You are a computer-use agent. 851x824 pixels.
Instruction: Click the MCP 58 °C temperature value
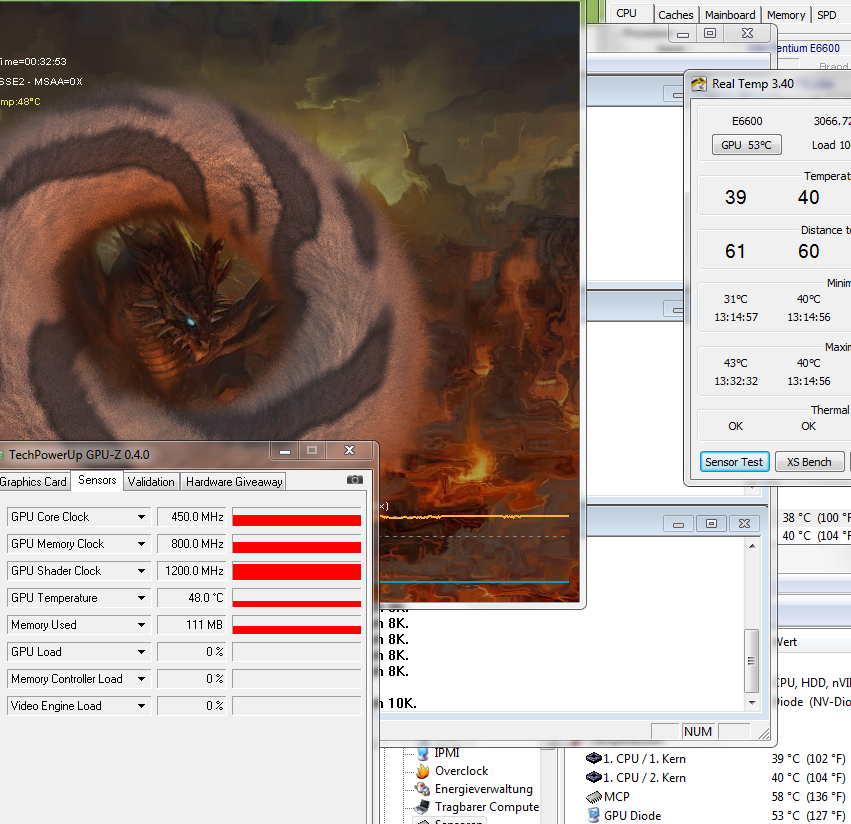point(808,797)
